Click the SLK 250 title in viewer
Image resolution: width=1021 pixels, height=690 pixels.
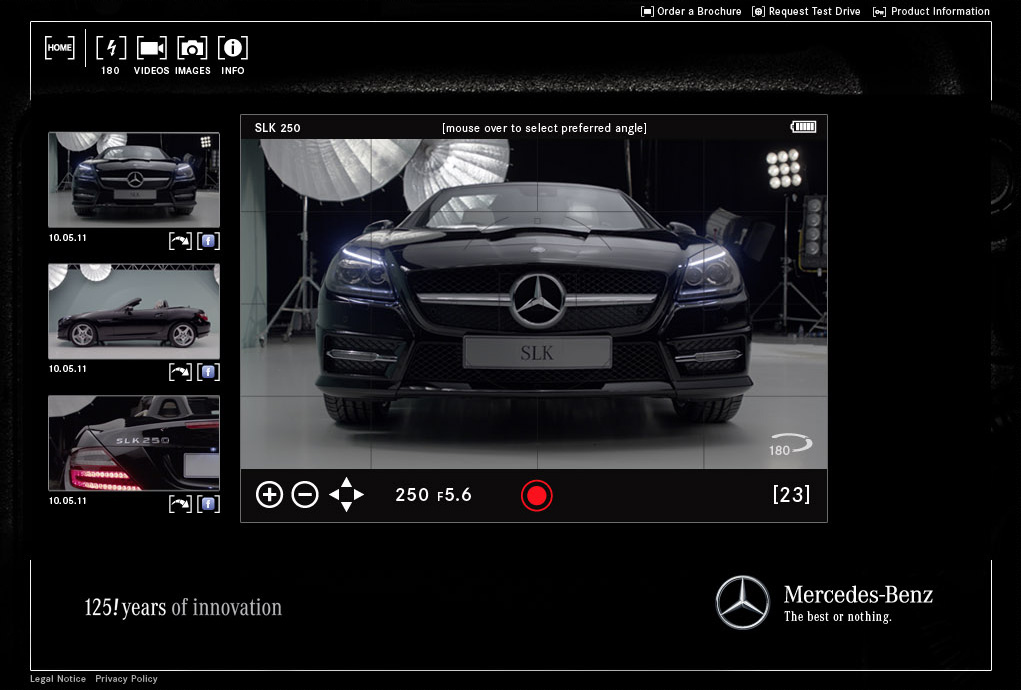click(x=277, y=128)
